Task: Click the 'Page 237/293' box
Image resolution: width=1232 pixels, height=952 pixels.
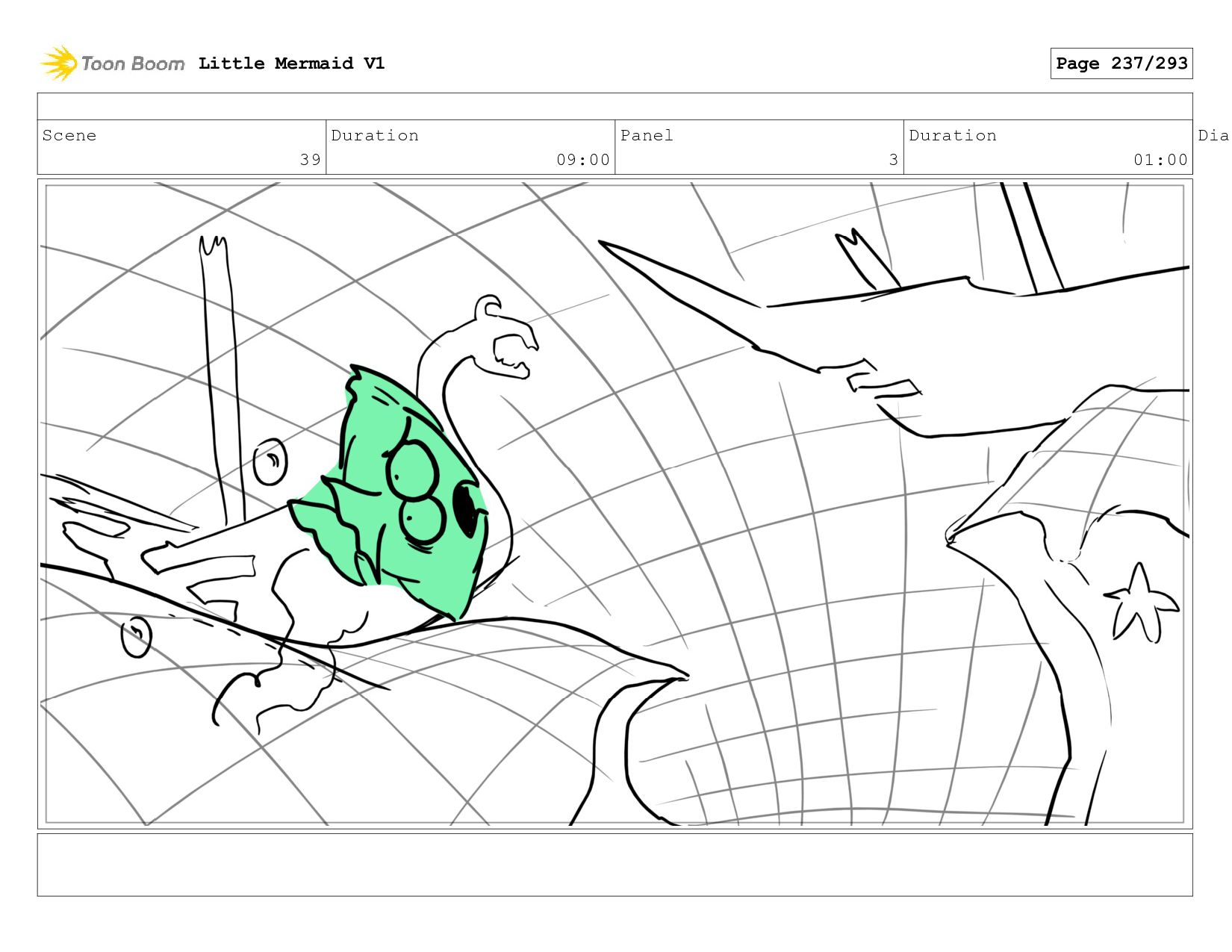Action: [x=1121, y=63]
